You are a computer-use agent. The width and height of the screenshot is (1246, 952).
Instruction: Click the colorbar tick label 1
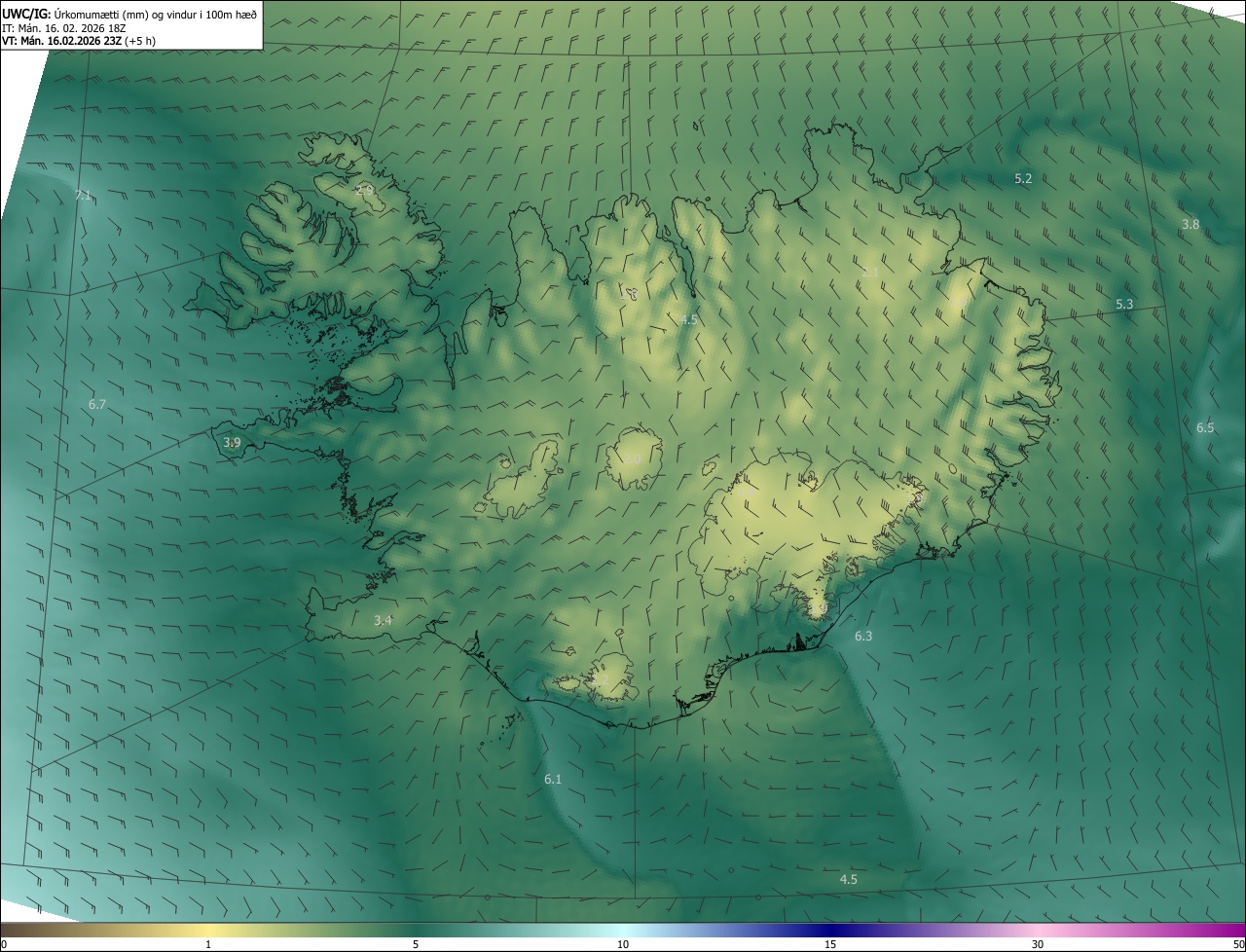[x=208, y=944]
